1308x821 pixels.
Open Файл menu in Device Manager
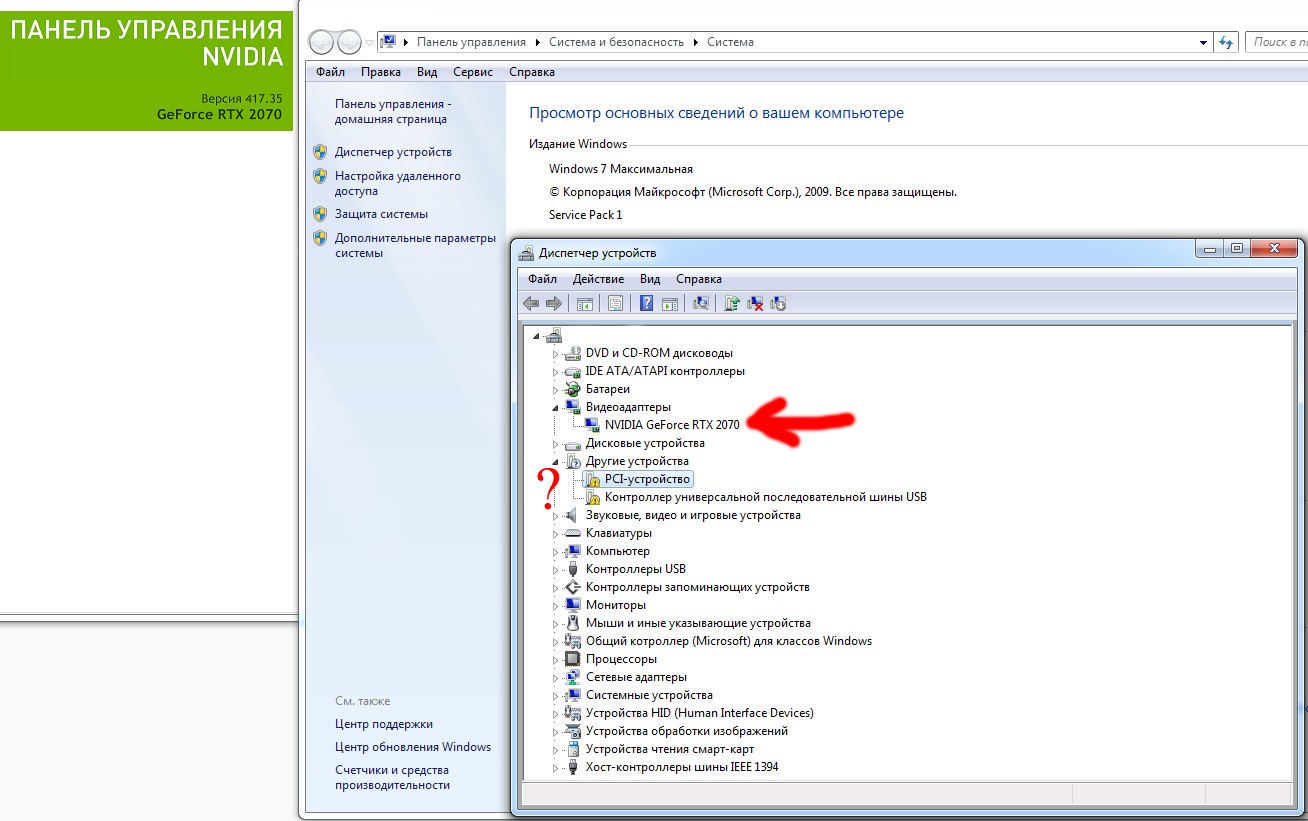[x=543, y=279]
